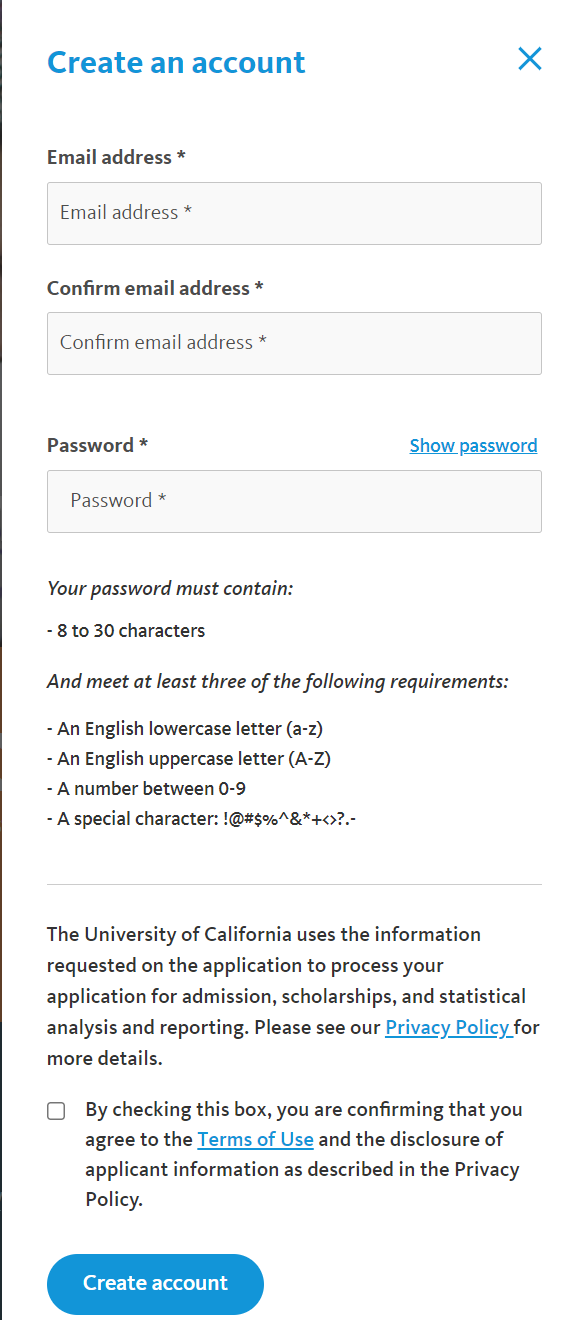Open the Privacy Policy link
This screenshot has height=1320, width=585.
coord(449,1028)
